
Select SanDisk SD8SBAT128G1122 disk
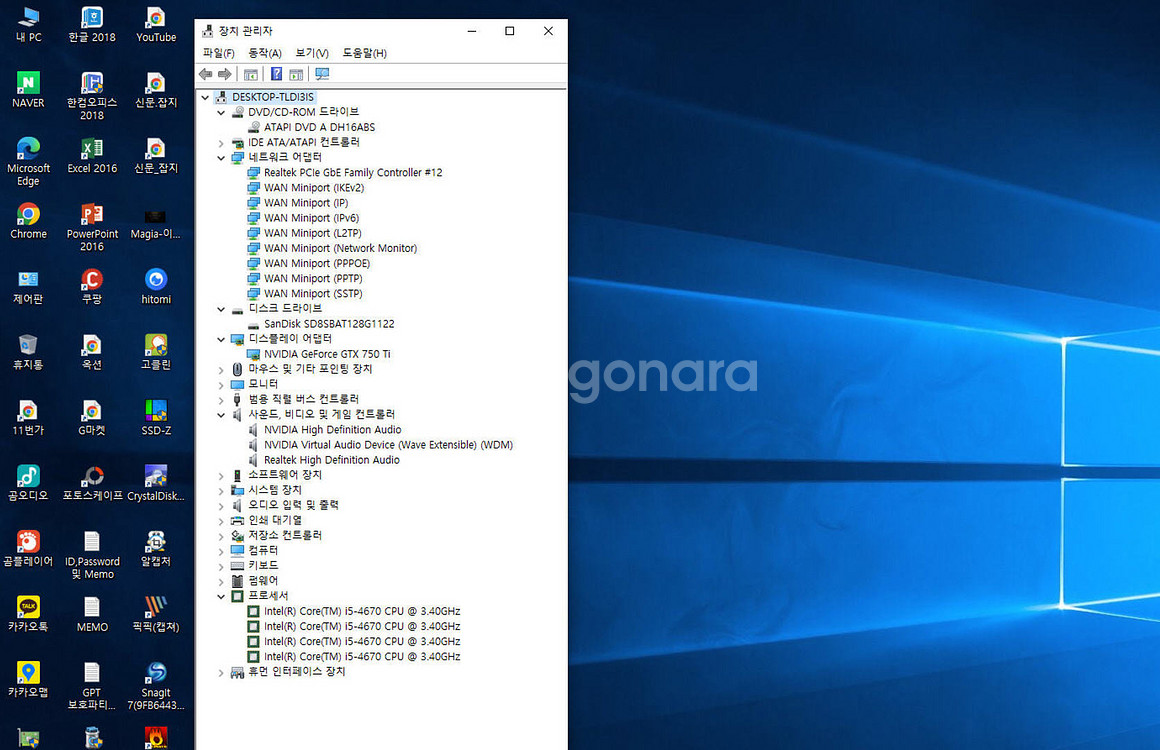click(x=328, y=324)
